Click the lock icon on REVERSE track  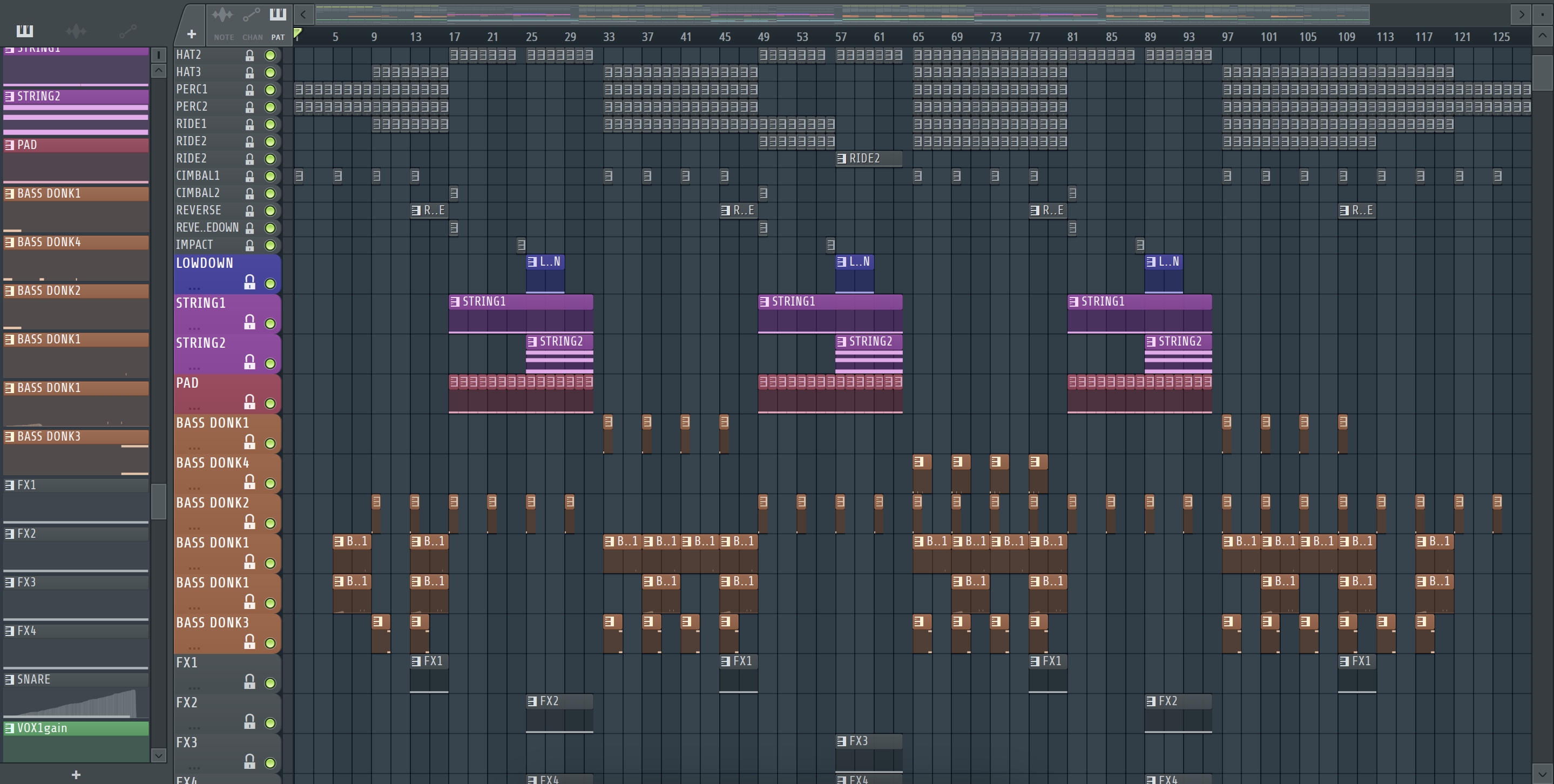click(x=249, y=211)
